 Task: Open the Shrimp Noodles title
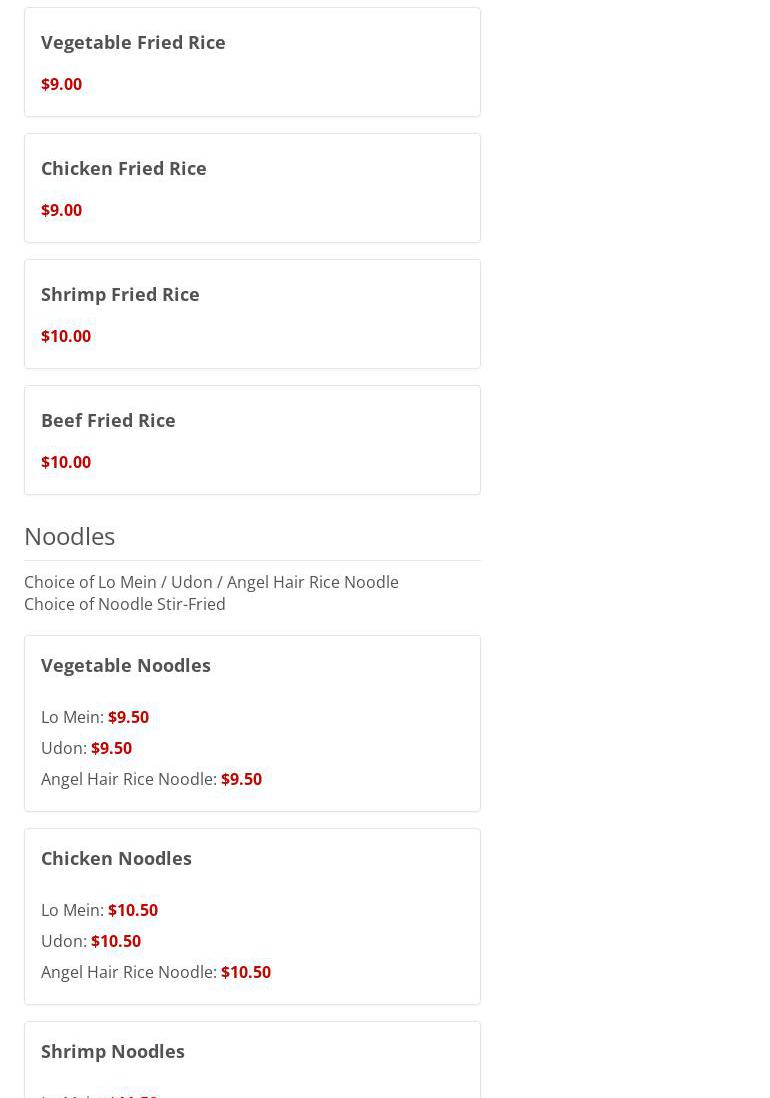pos(113,1052)
